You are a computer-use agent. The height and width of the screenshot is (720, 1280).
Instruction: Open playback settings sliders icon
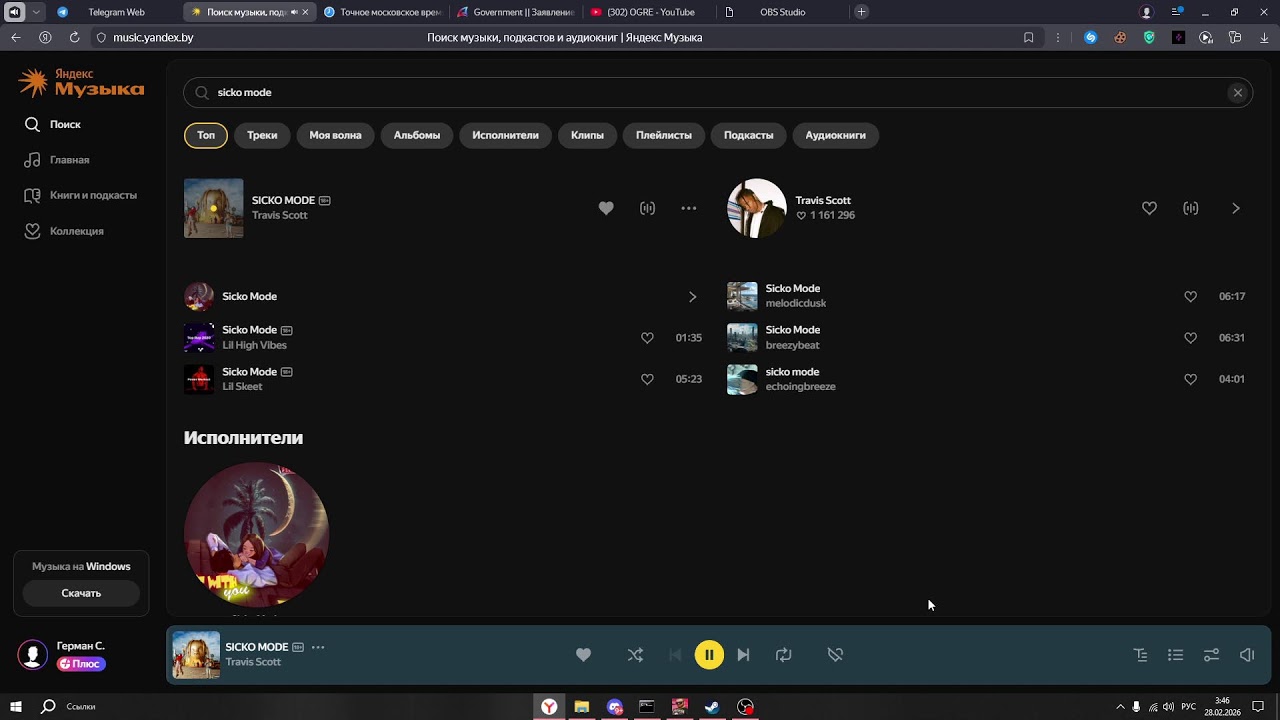pyautogui.click(x=1211, y=655)
